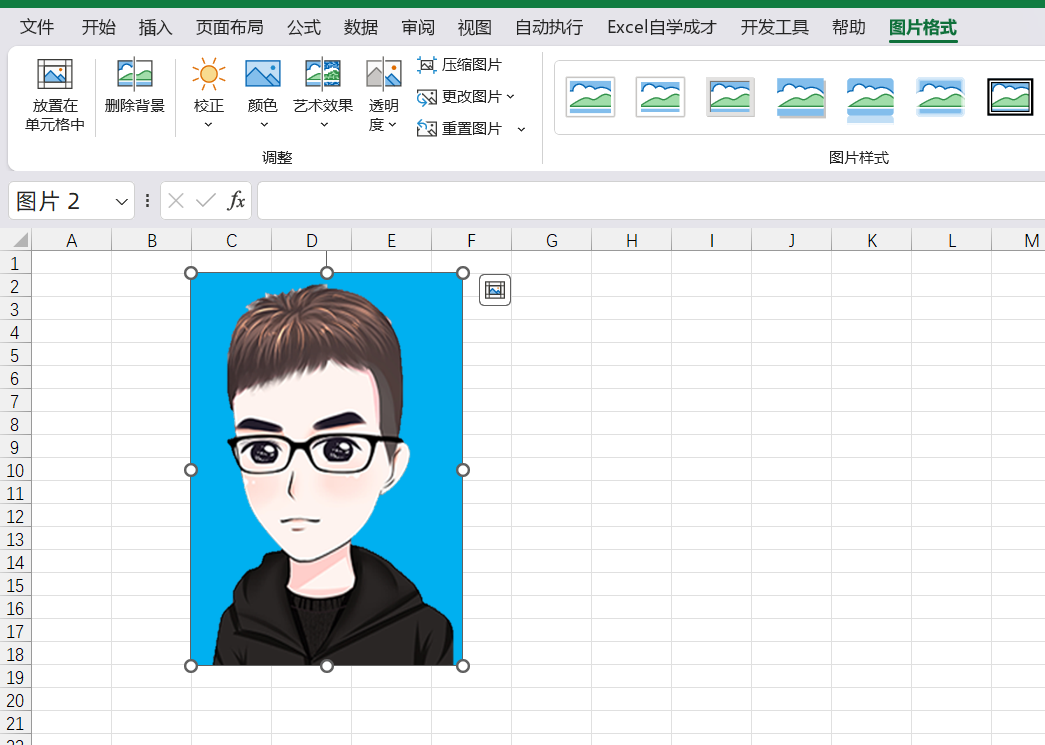Viewport: 1045px width, 745px height.
Task: Click the Select All corner triangle
Action: pyautogui.click(x=20, y=240)
